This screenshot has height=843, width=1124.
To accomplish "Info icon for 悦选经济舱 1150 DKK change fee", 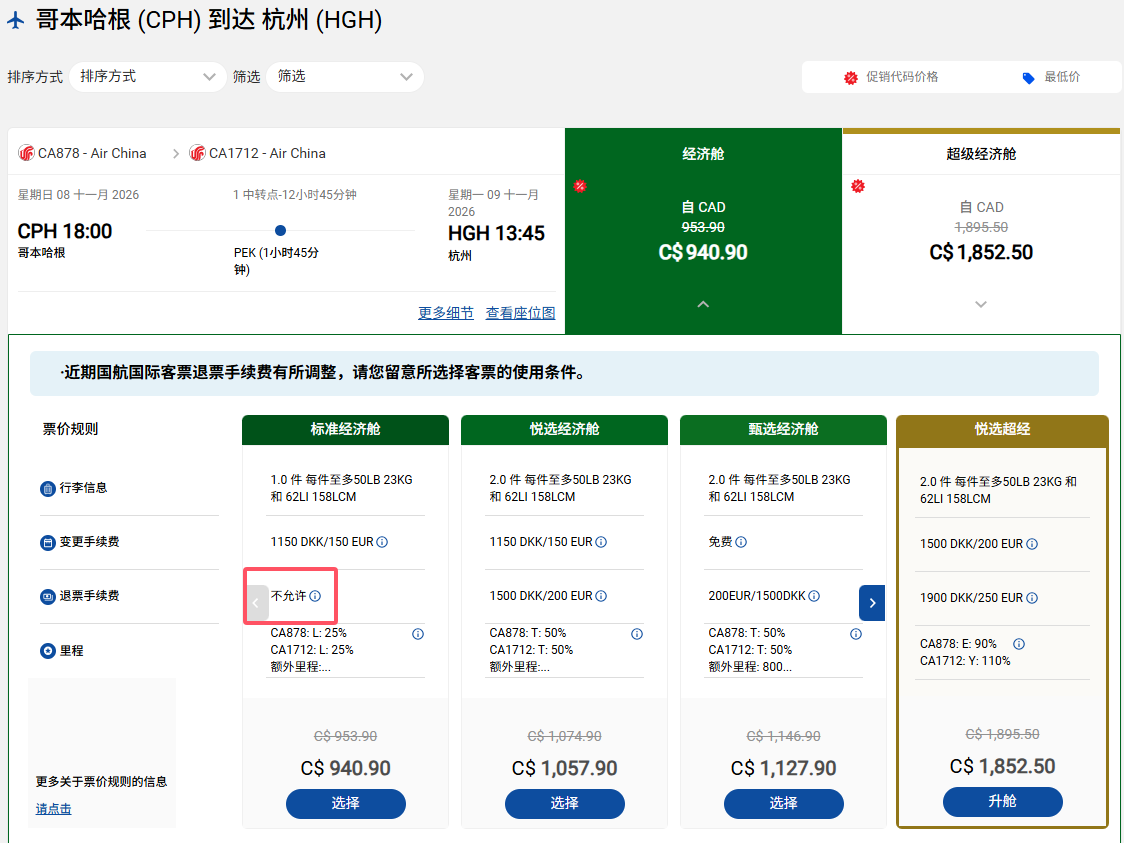I will click(x=601, y=542).
